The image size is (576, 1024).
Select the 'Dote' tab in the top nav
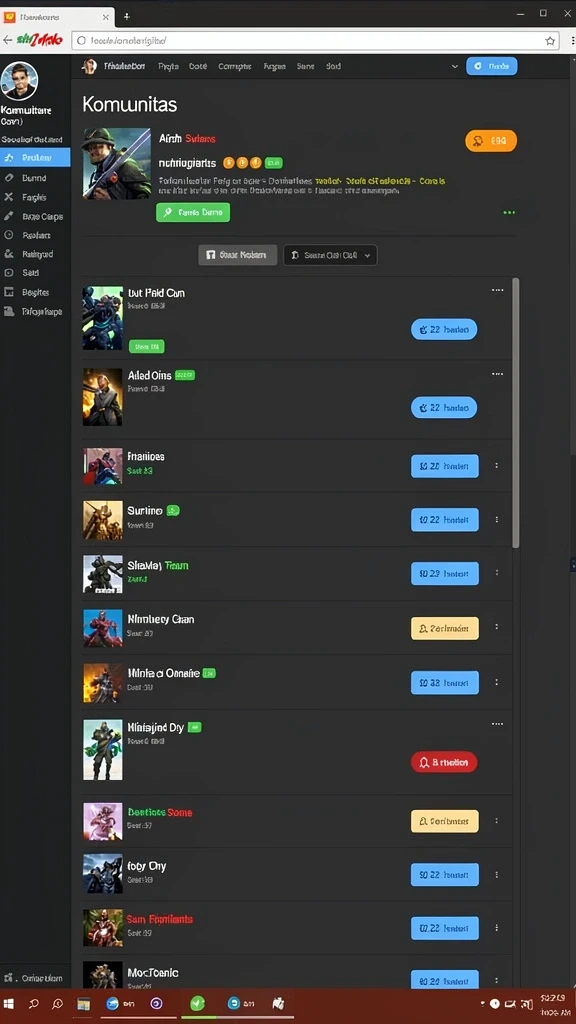pos(198,66)
